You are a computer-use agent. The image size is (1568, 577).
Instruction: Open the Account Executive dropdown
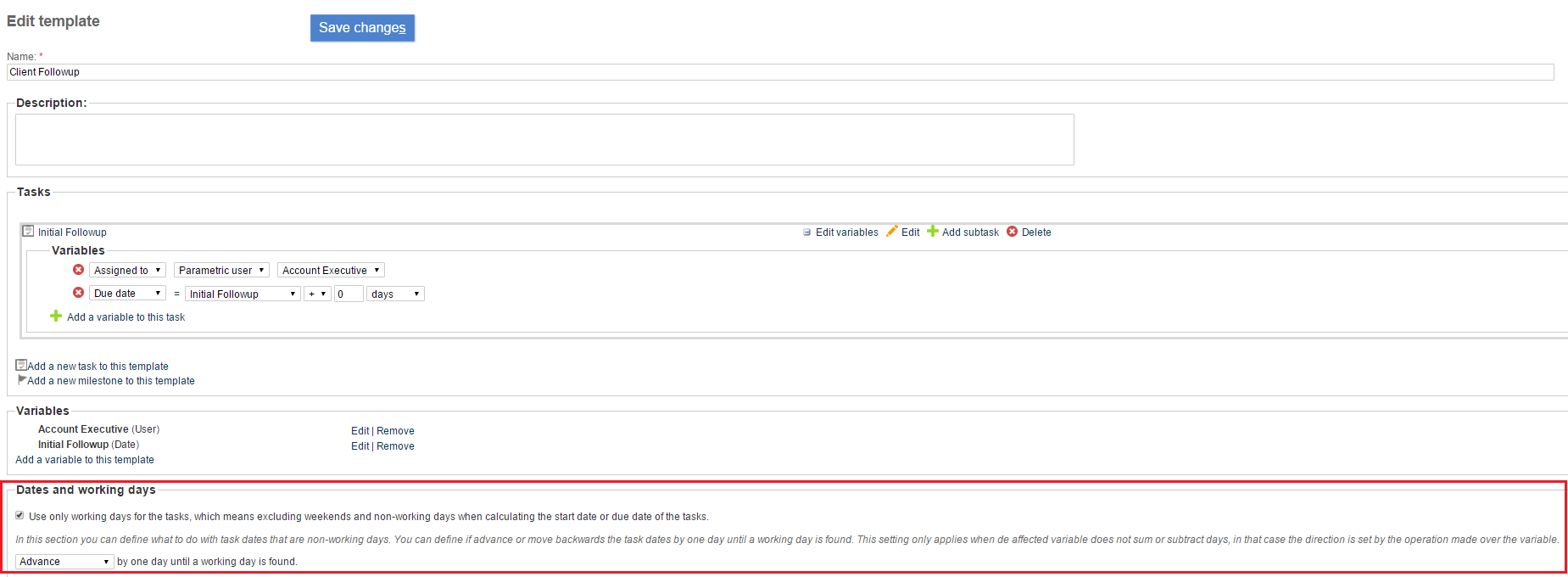click(331, 271)
